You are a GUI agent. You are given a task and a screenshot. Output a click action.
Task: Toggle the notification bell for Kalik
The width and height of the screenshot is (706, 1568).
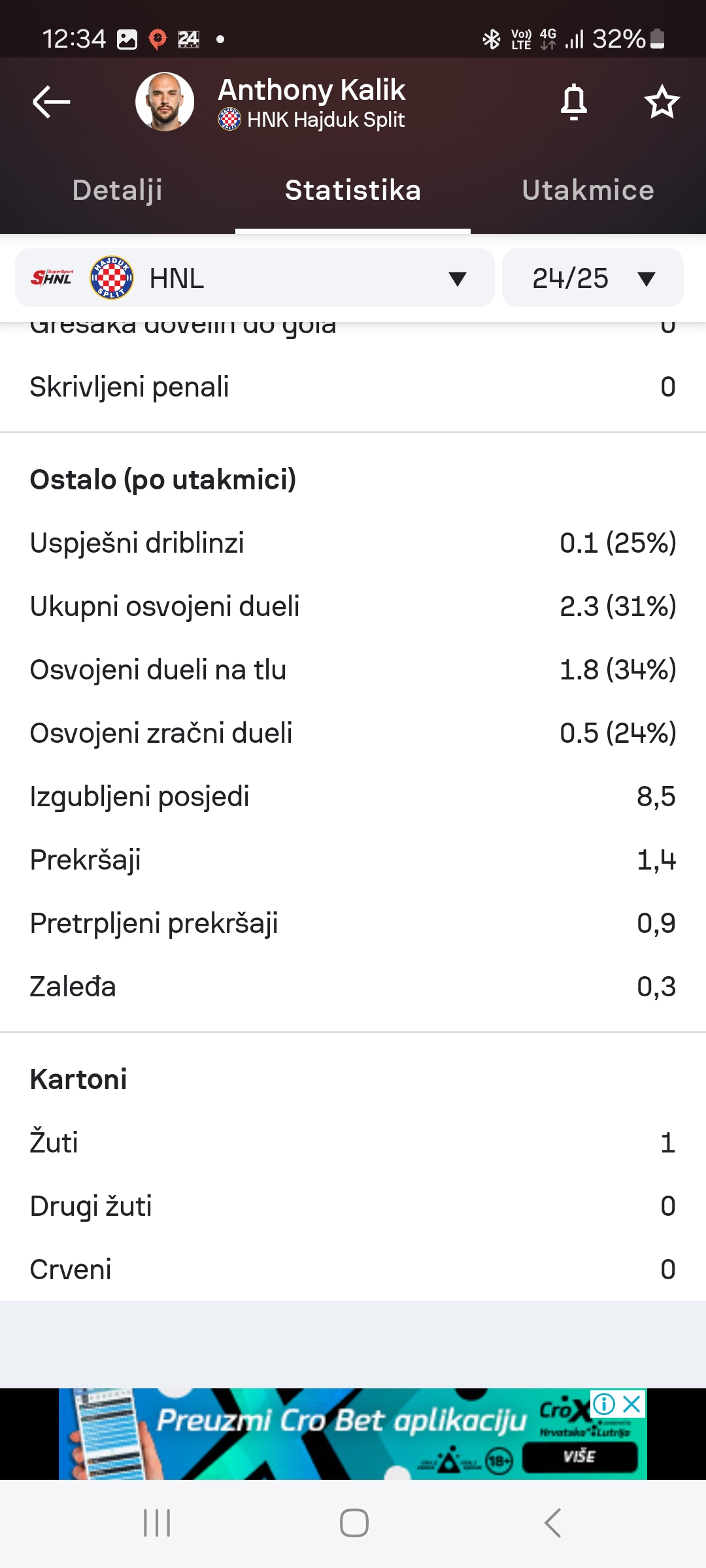coord(574,103)
